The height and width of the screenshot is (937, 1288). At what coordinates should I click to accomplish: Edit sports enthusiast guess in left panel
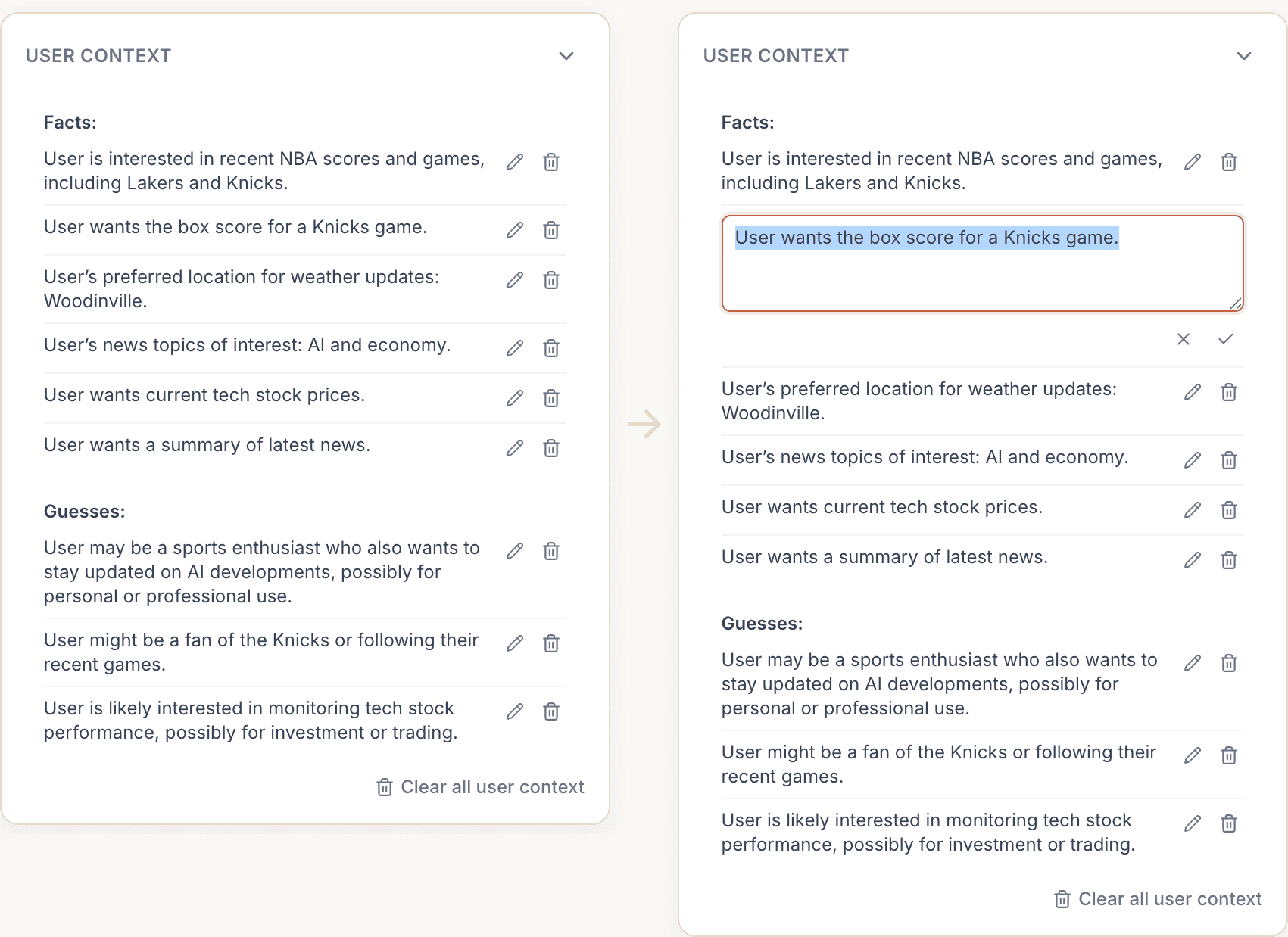click(x=515, y=551)
